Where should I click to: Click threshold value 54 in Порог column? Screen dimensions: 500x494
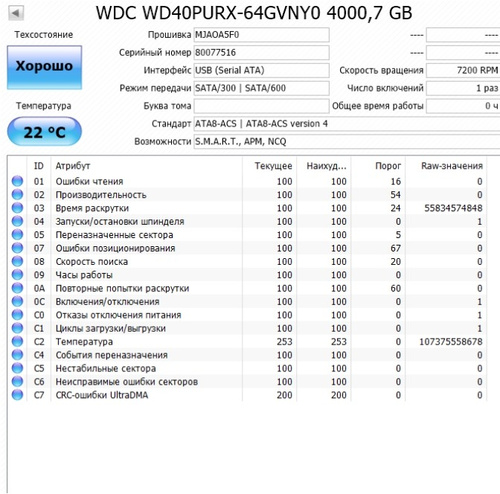tap(396, 195)
